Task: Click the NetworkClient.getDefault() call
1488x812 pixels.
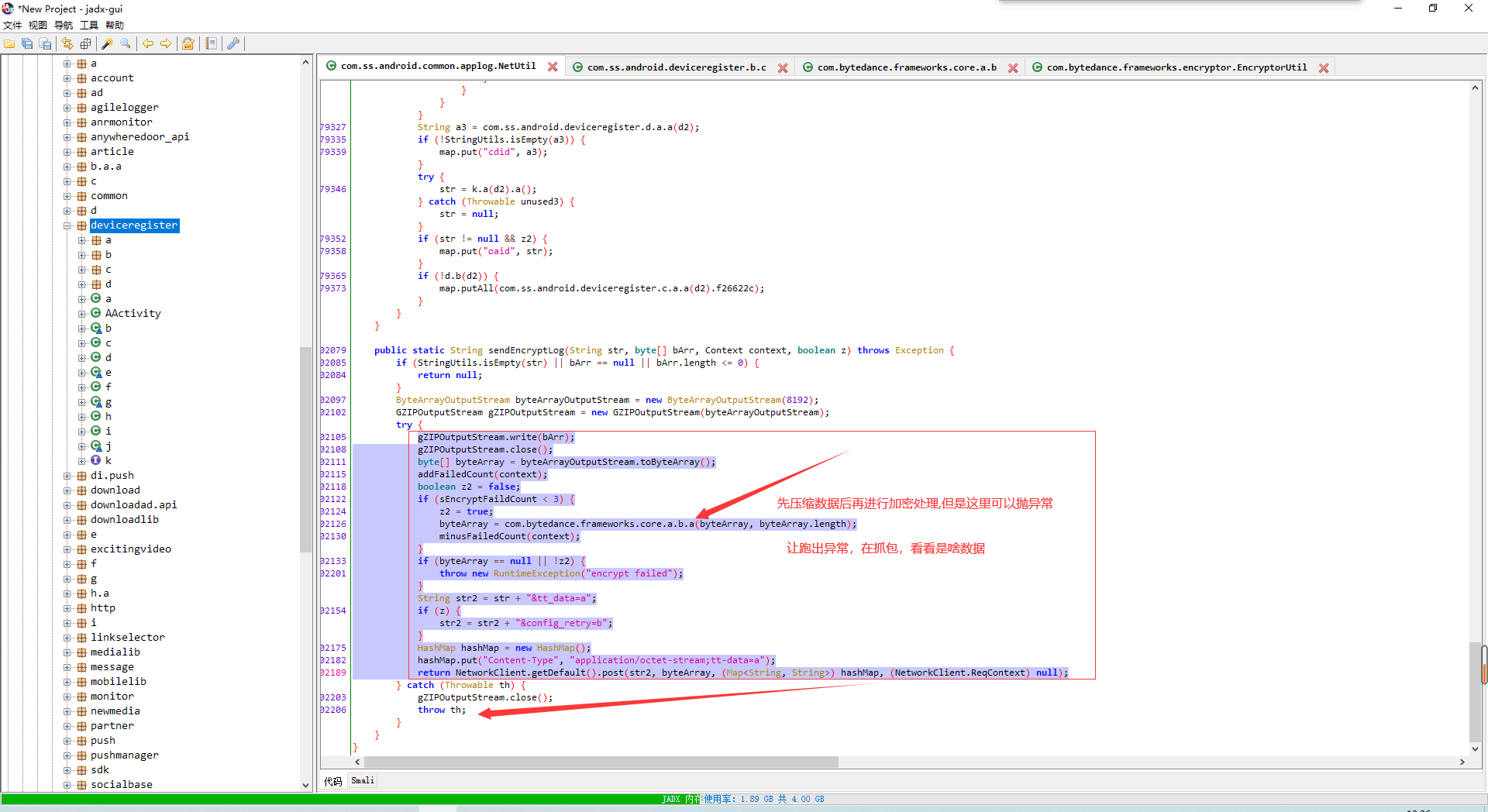Action: click(526, 673)
